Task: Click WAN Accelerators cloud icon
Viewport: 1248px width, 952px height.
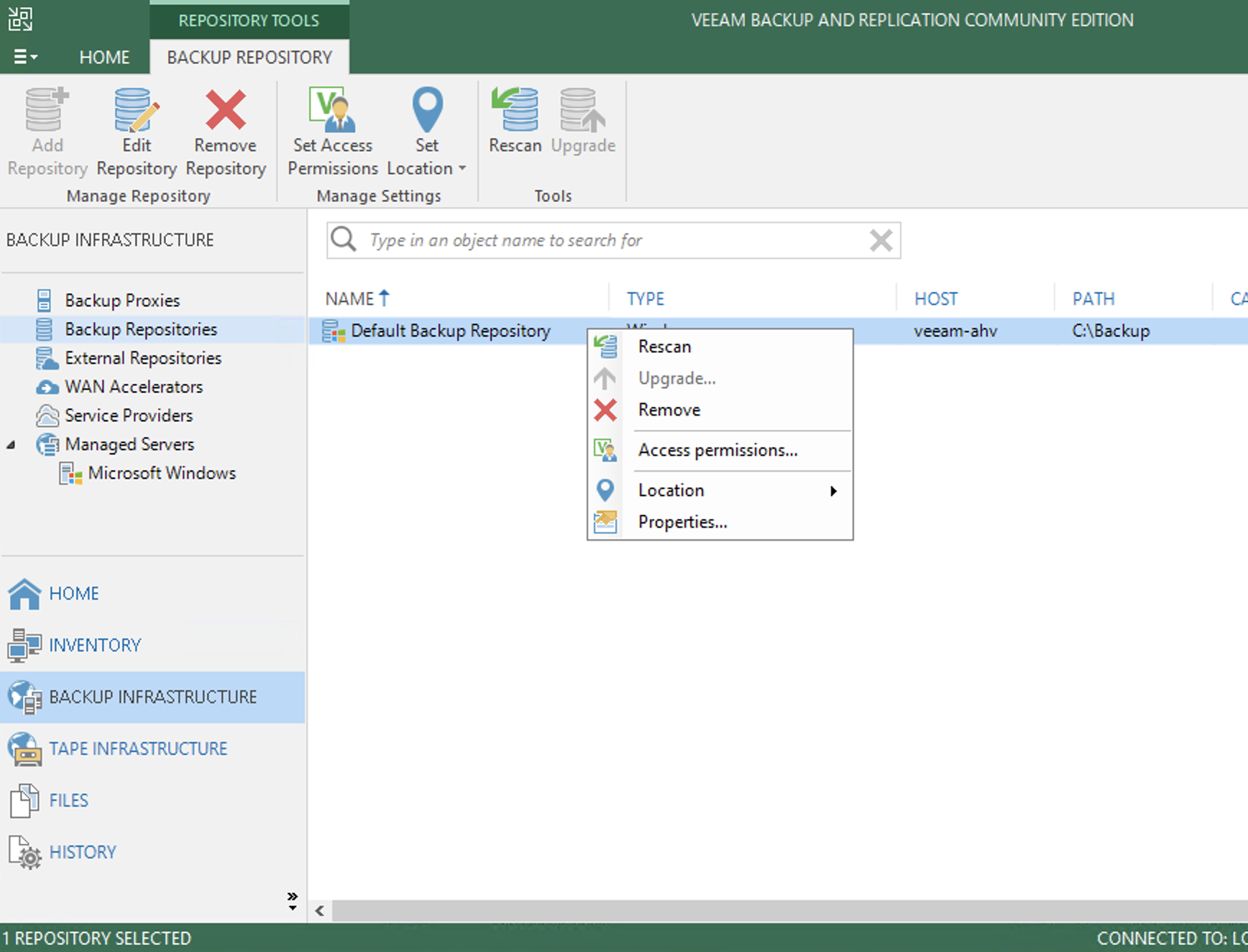Action: [x=47, y=387]
